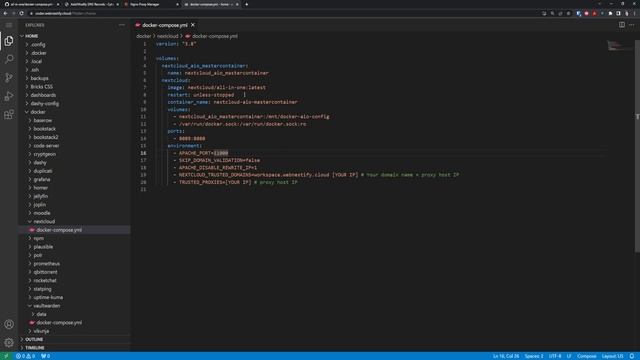Screen dimensions: 640x360
Task: Reload the browser page
Action: (21, 13)
